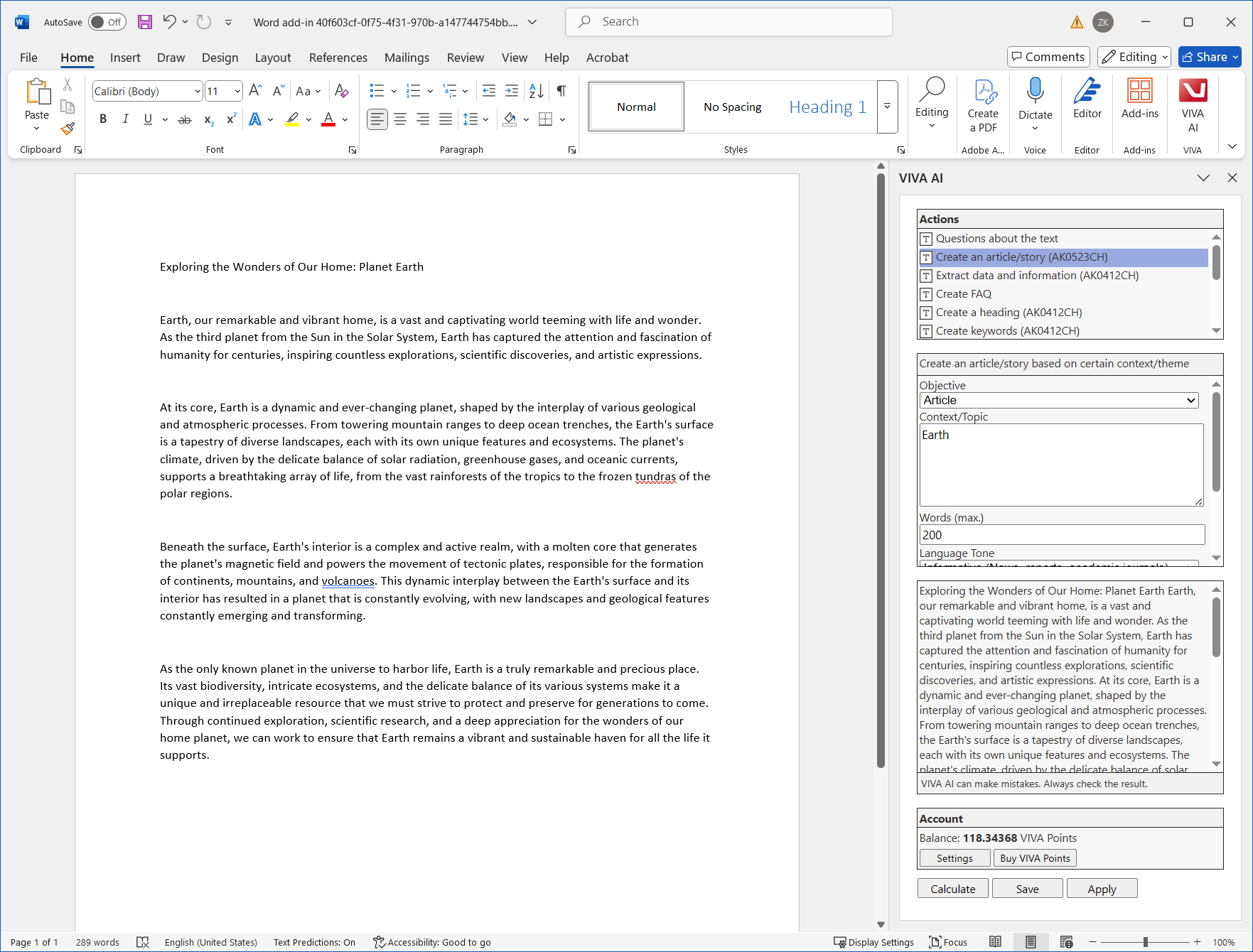Open the Editor proofing tool

coord(1087,99)
